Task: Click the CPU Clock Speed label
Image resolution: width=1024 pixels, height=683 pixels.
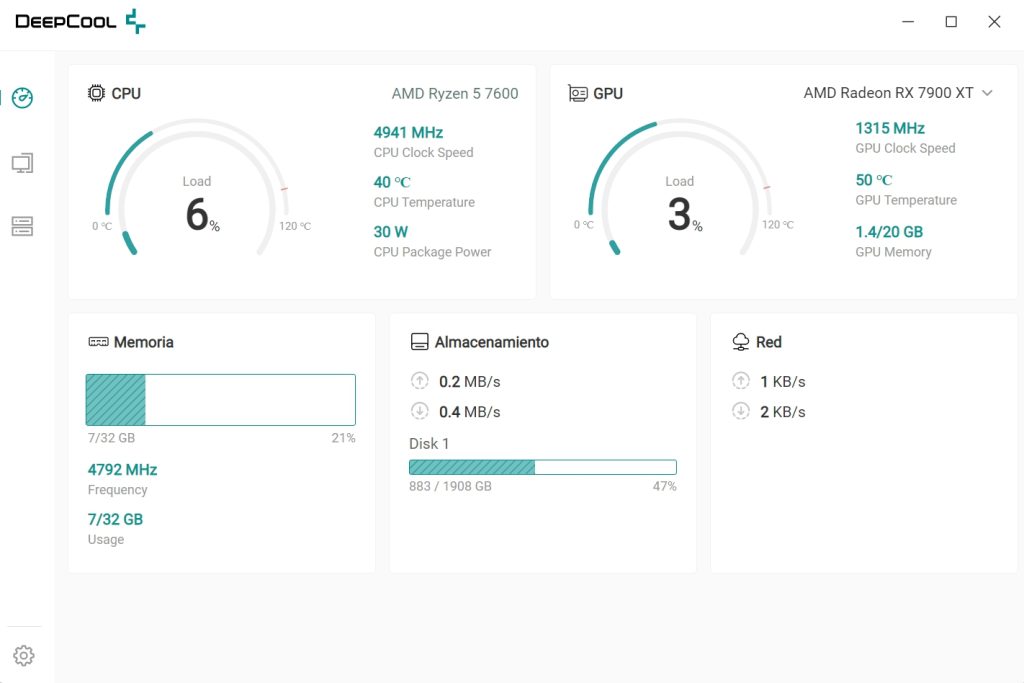Action: pos(423,153)
